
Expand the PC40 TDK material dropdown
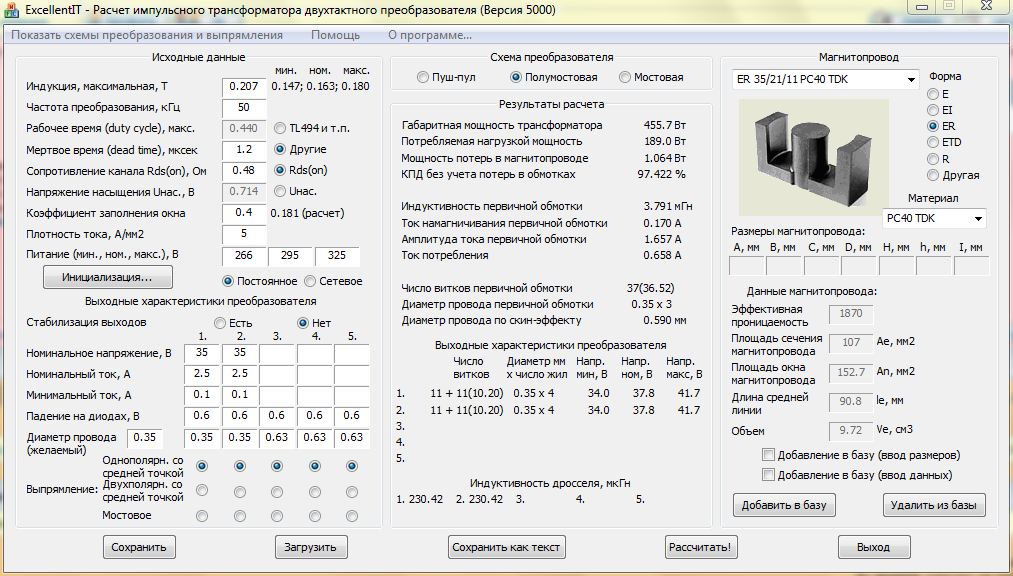977,218
